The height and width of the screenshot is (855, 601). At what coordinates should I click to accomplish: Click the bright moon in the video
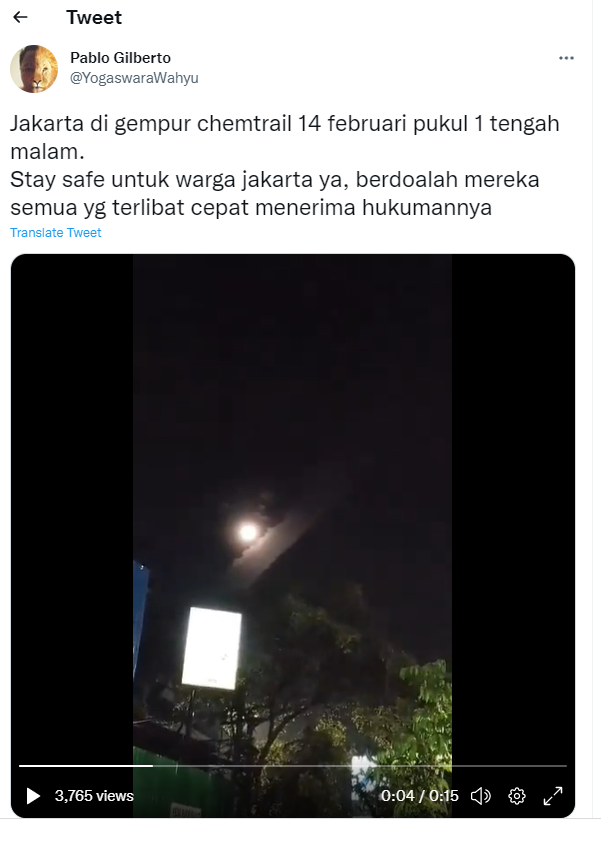[248, 532]
